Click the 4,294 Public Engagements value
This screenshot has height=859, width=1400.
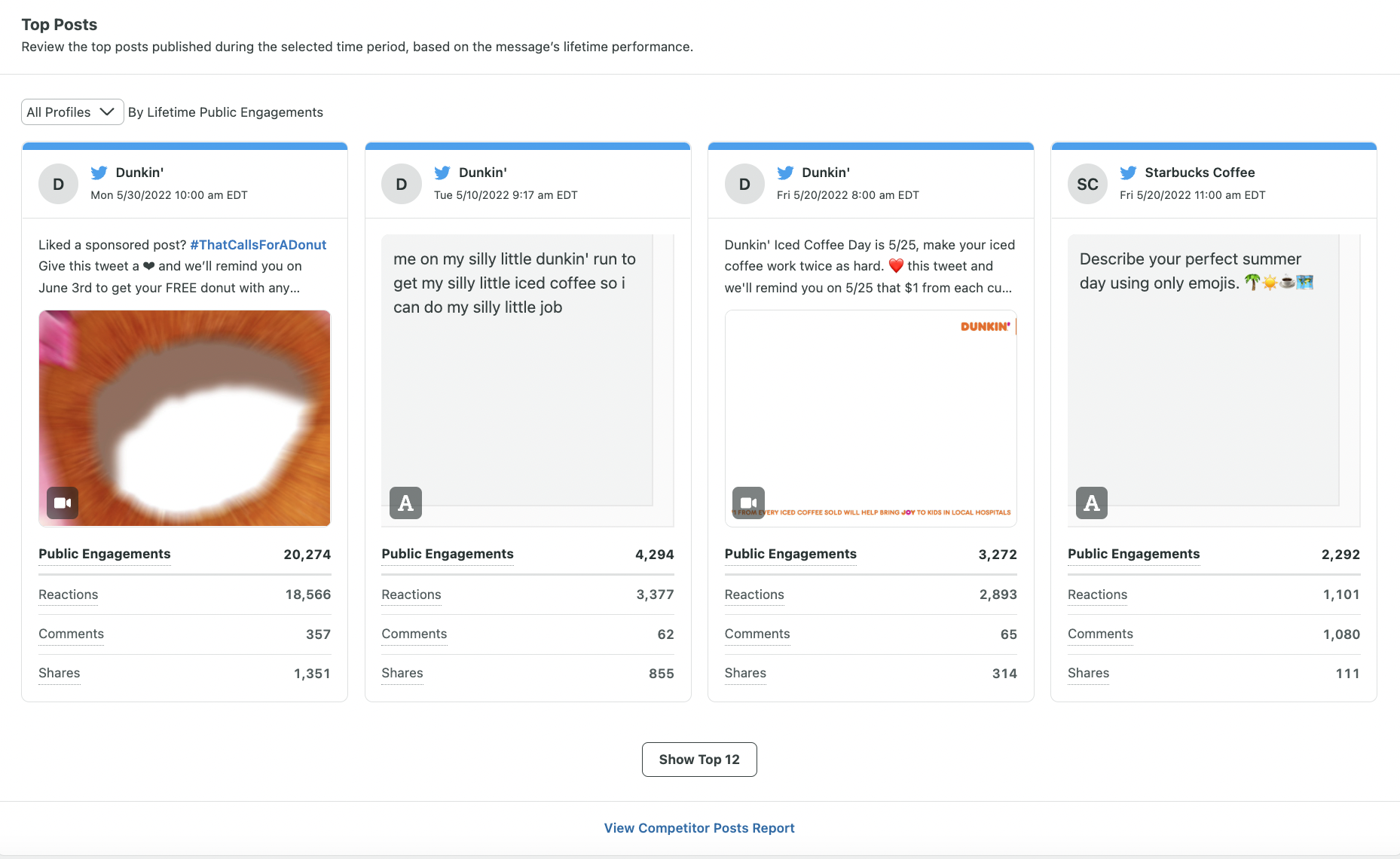click(x=655, y=555)
